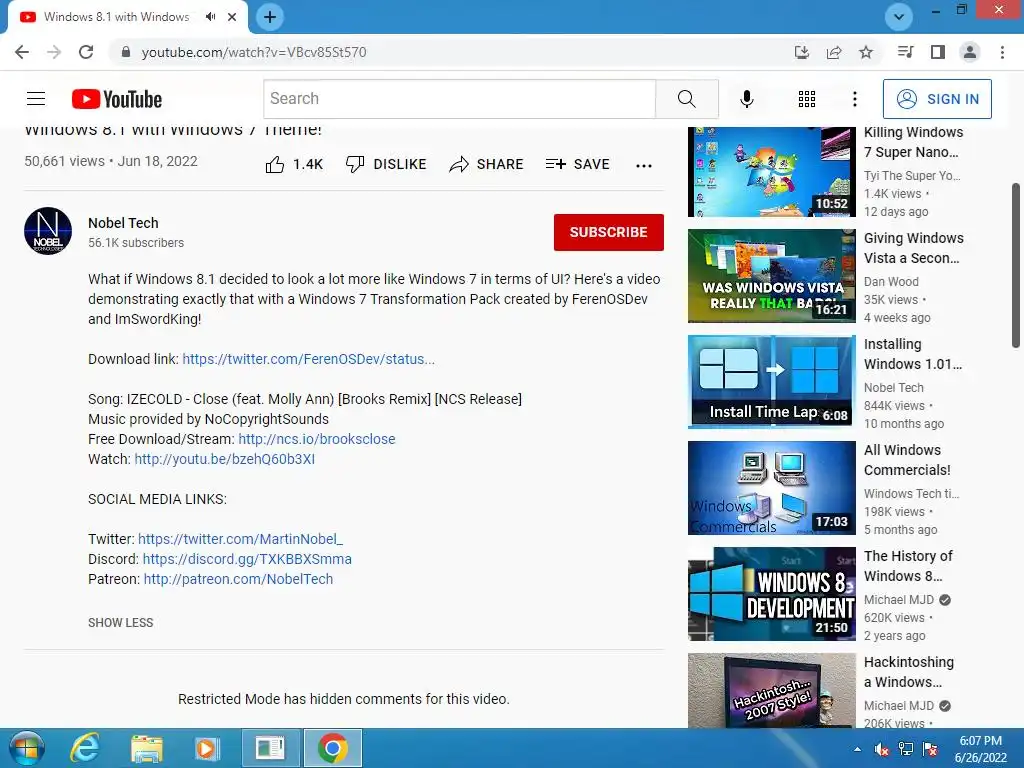Go back with the browser back arrow
Image resolution: width=1024 pixels, height=768 pixels.
click(x=22, y=52)
